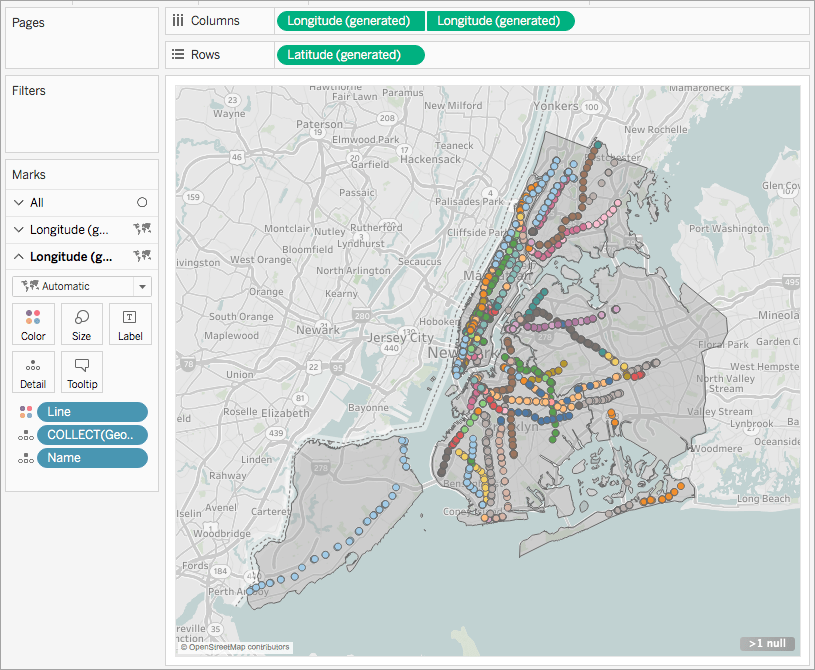
Task: Open the Label property on Marks card
Action: (130, 323)
